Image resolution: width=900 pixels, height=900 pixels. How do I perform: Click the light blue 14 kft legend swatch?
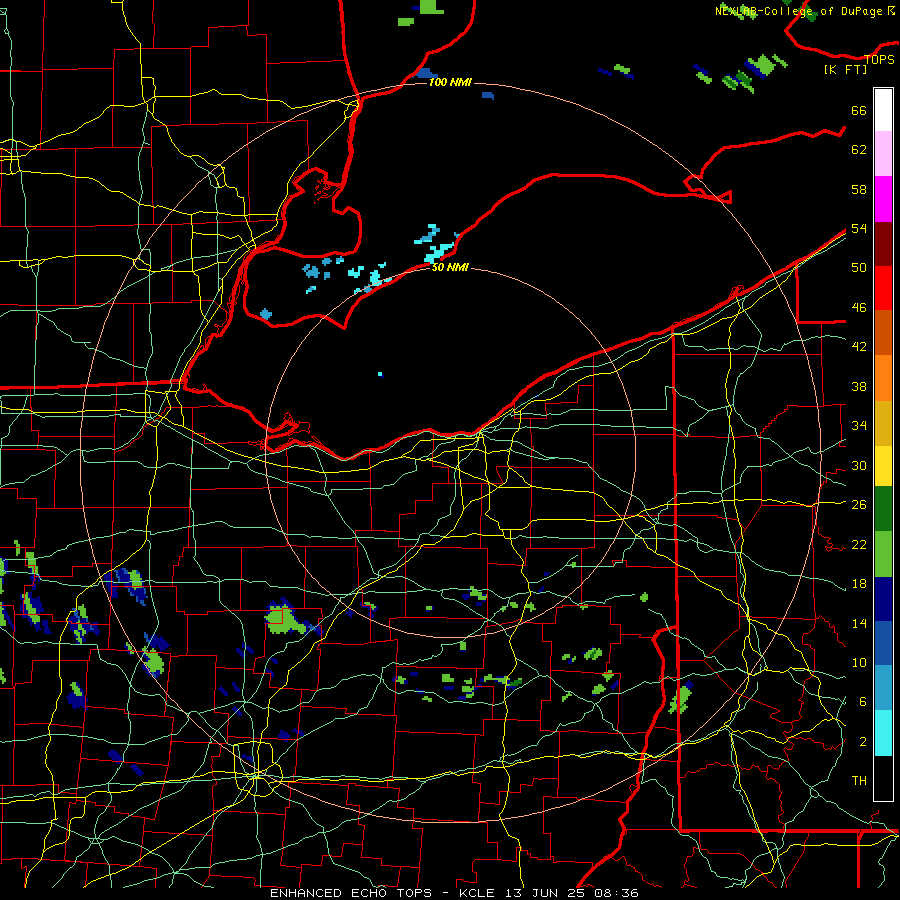pos(883,688)
